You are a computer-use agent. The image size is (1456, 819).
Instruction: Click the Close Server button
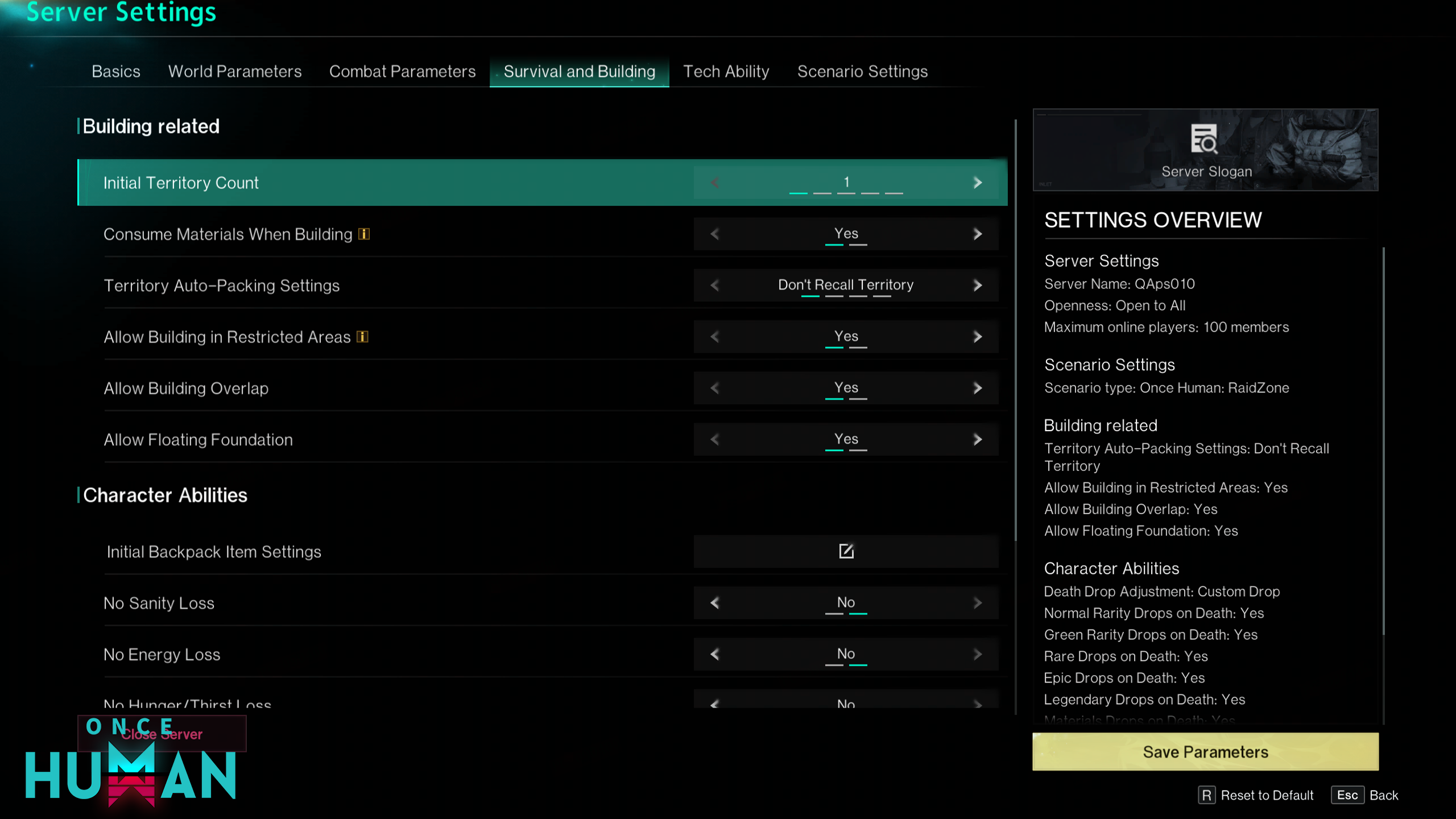point(162,734)
